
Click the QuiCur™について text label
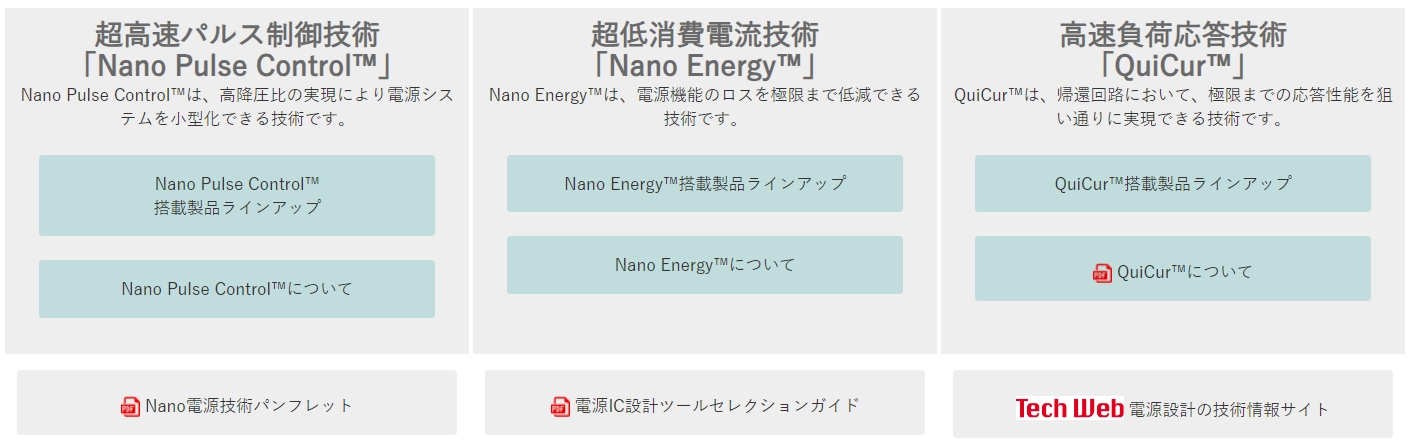[x=1184, y=272]
